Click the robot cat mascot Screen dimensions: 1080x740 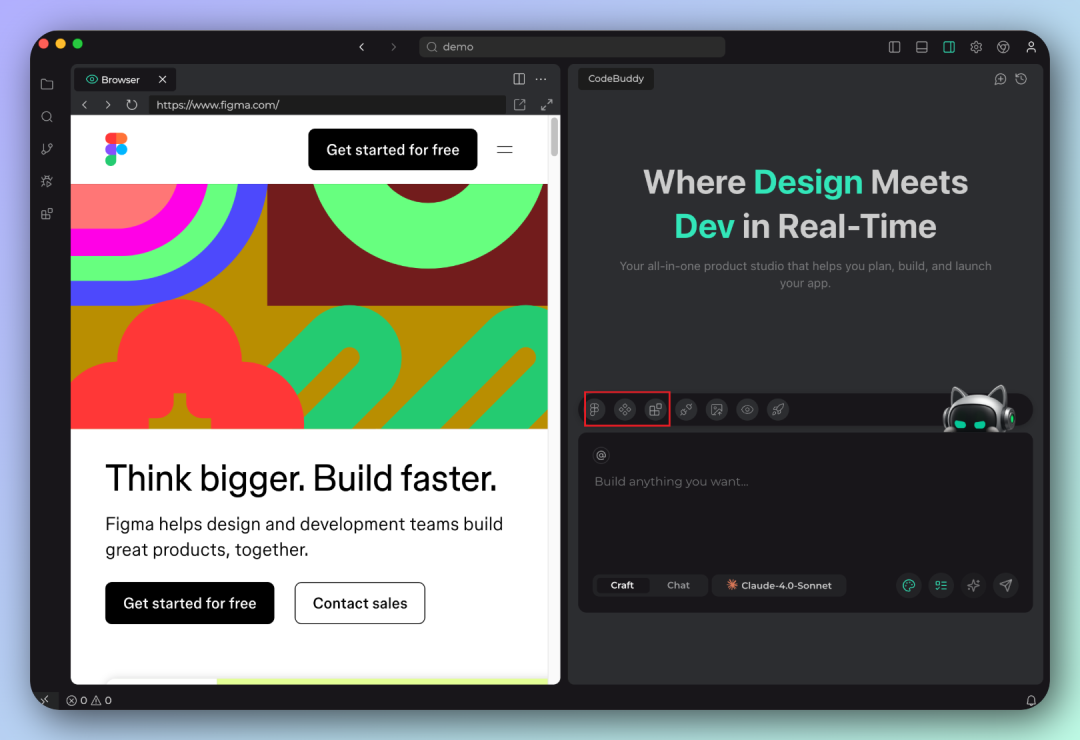coord(979,409)
